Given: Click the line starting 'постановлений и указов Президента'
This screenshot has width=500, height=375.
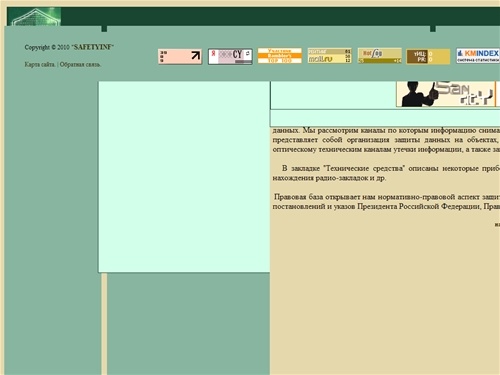Looking at the screenshot, I should coord(386,206).
